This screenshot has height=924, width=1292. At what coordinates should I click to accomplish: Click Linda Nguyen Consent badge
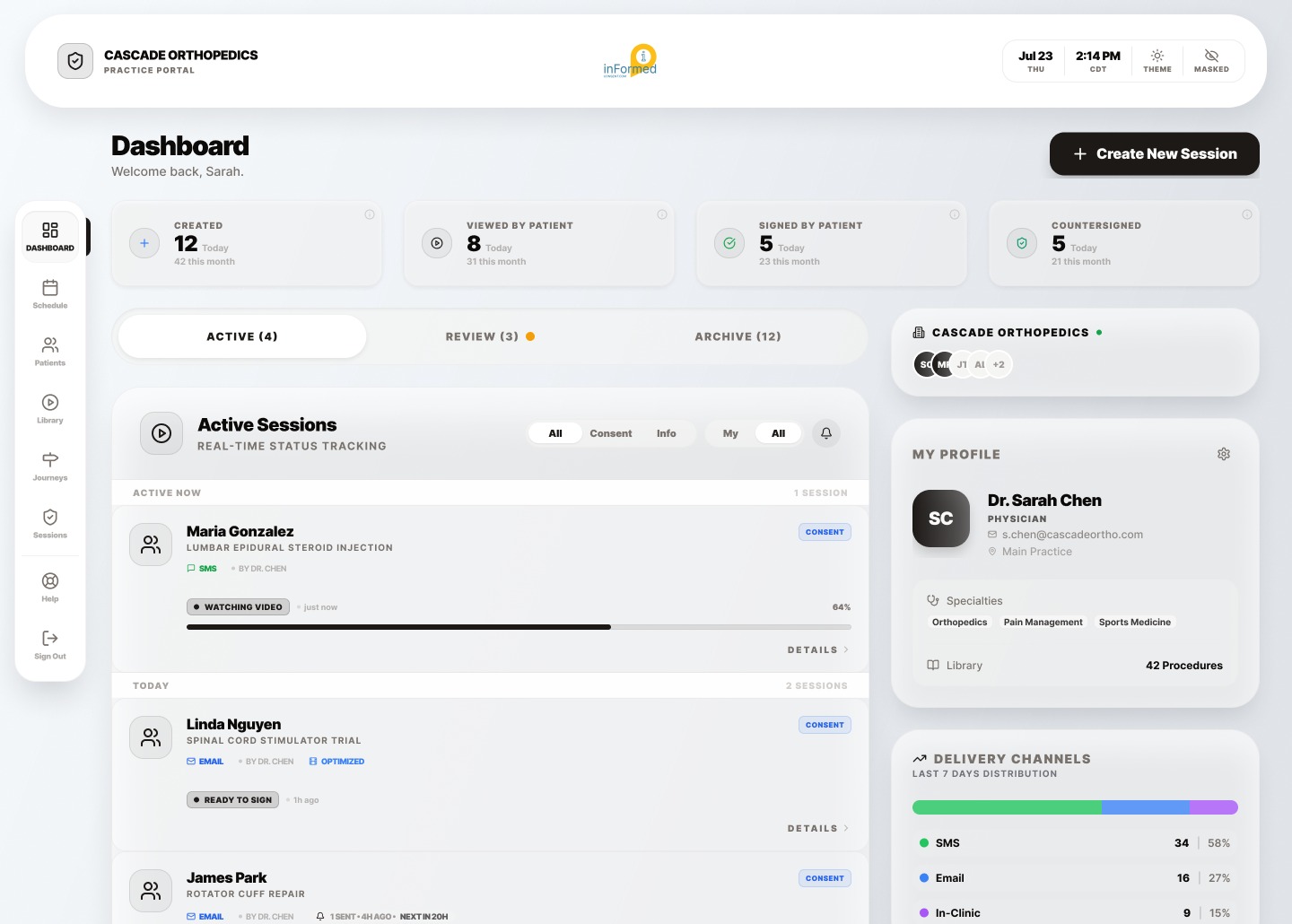coord(825,725)
